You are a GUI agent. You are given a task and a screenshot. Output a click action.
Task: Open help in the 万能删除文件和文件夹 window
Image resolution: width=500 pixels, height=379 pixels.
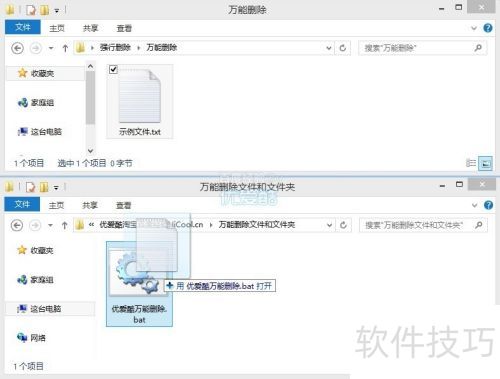(488, 205)
